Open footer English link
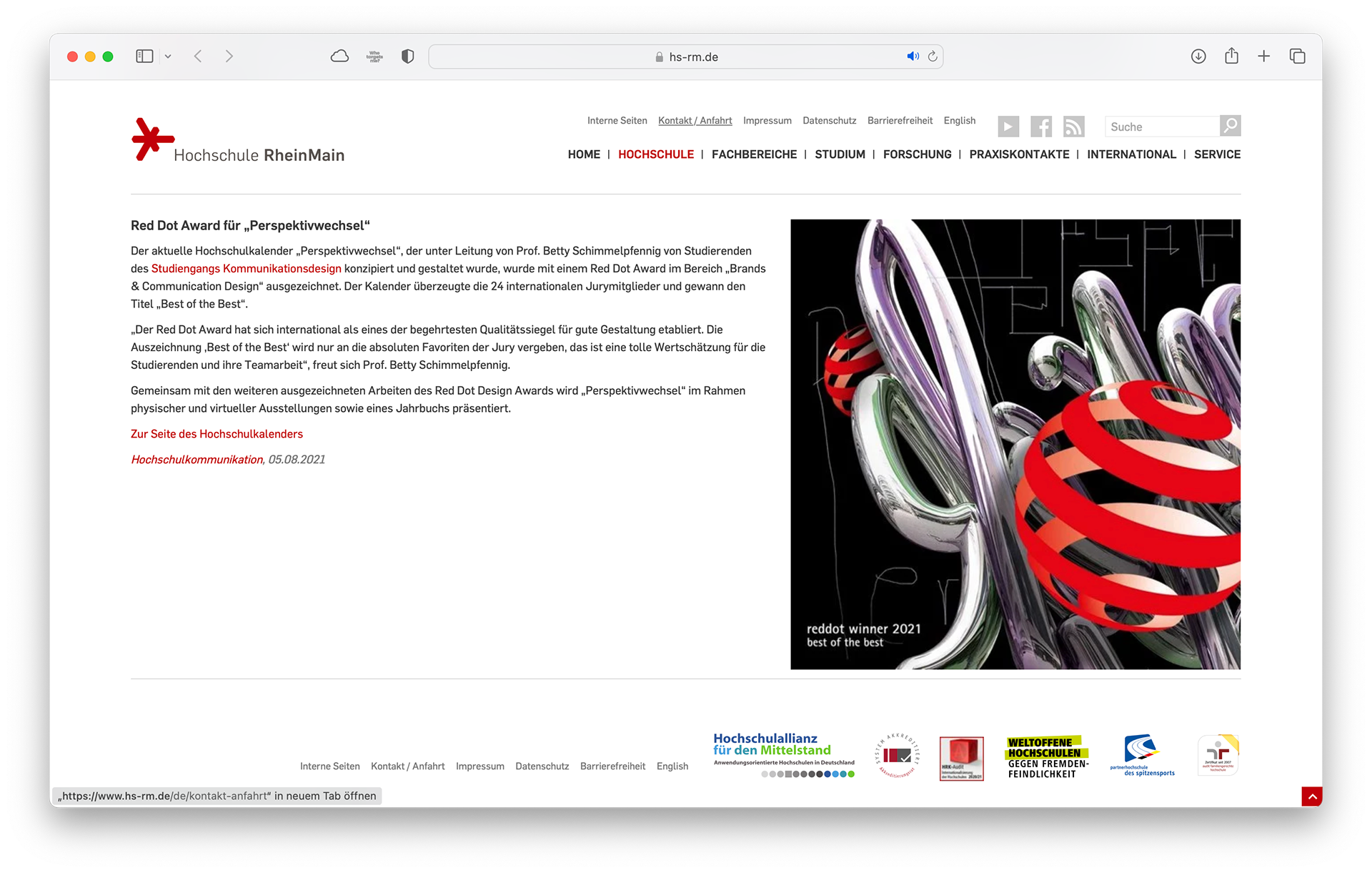Image resolution: width=1372 pixels, height=873 pixels. coord(672,766)
